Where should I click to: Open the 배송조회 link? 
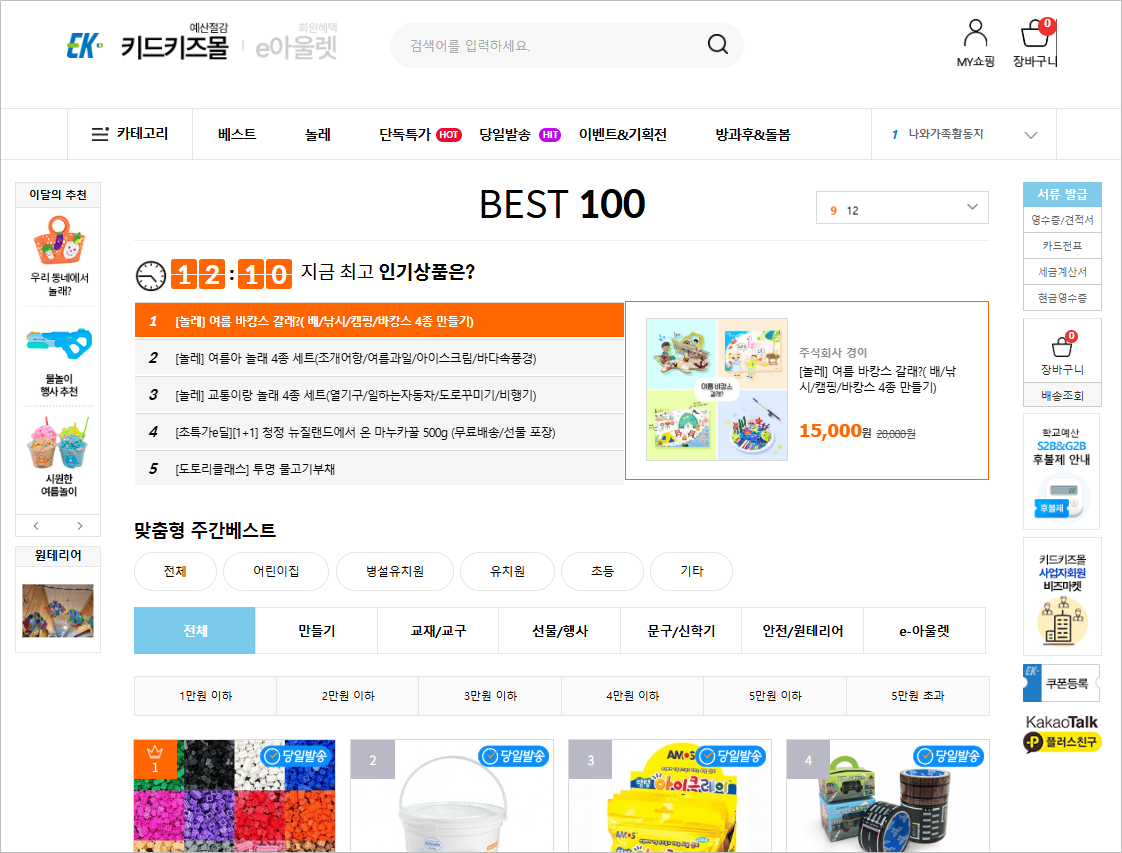coord(1061,395)
